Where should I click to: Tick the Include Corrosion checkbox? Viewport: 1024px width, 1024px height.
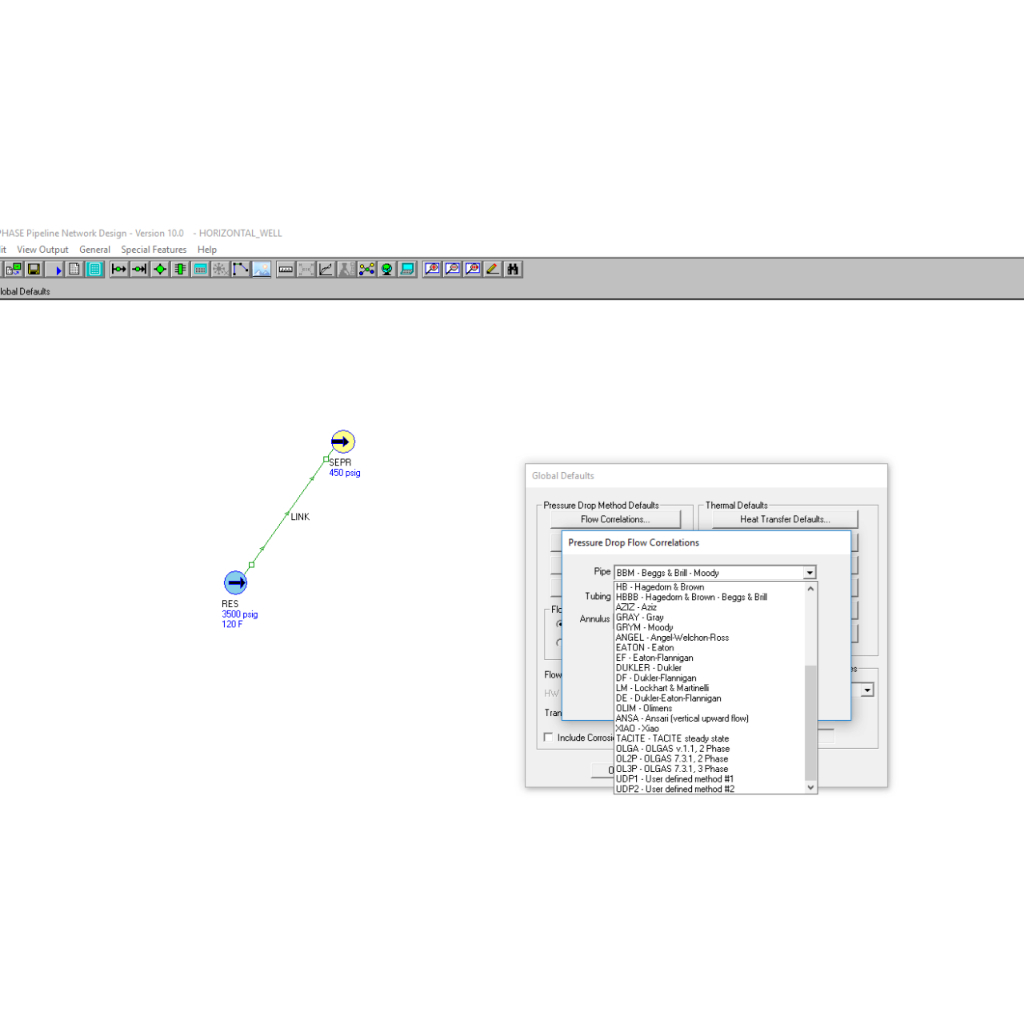click(x=549, y=737)
